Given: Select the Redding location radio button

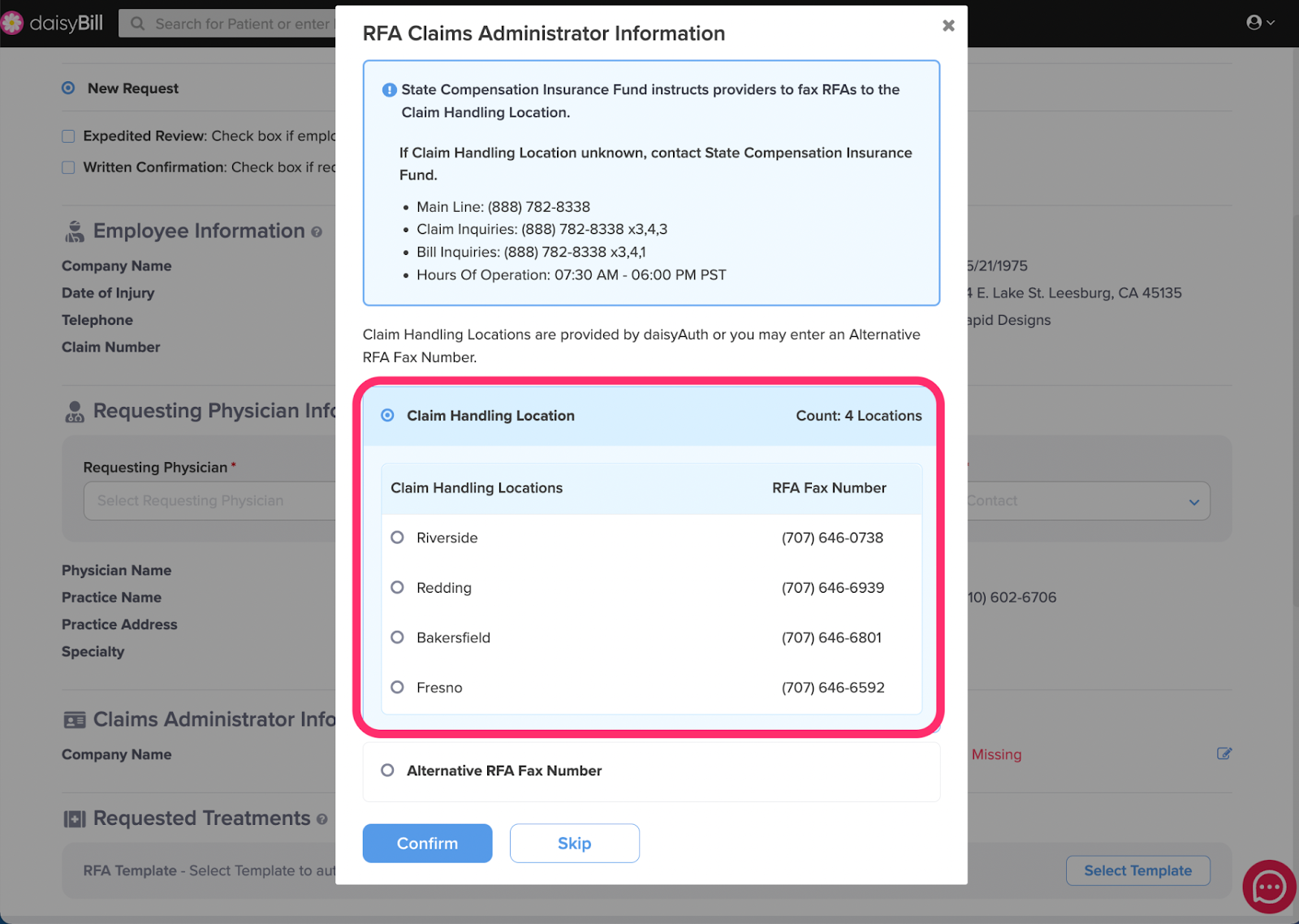Looking at the screenshot, I should click(397, 587).
